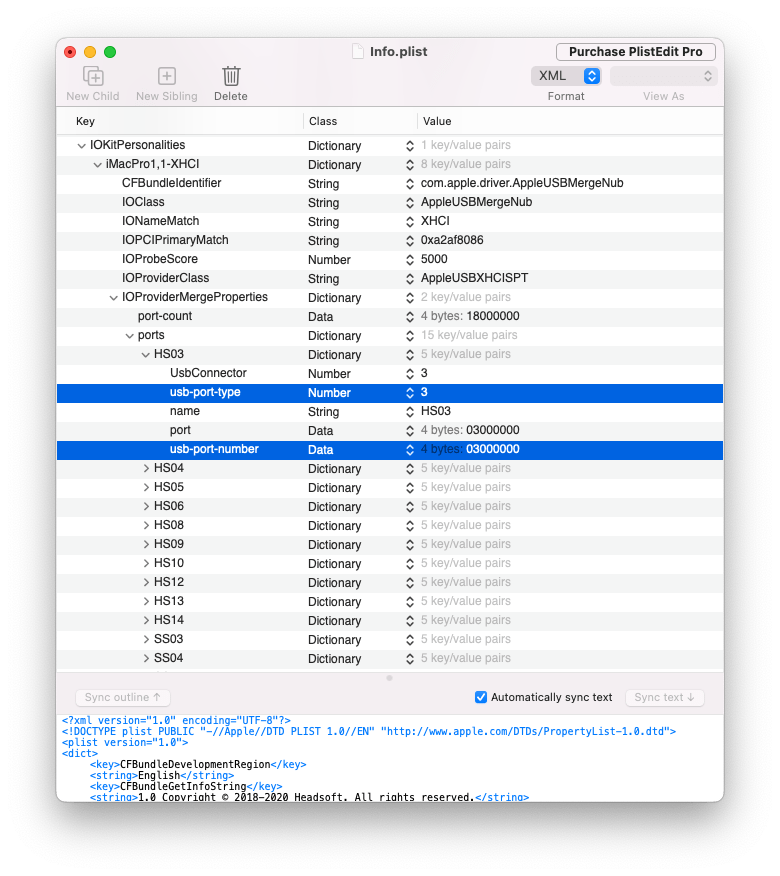
Task: Click the New Child toolbar icon
Action: (x=93, y=76)
